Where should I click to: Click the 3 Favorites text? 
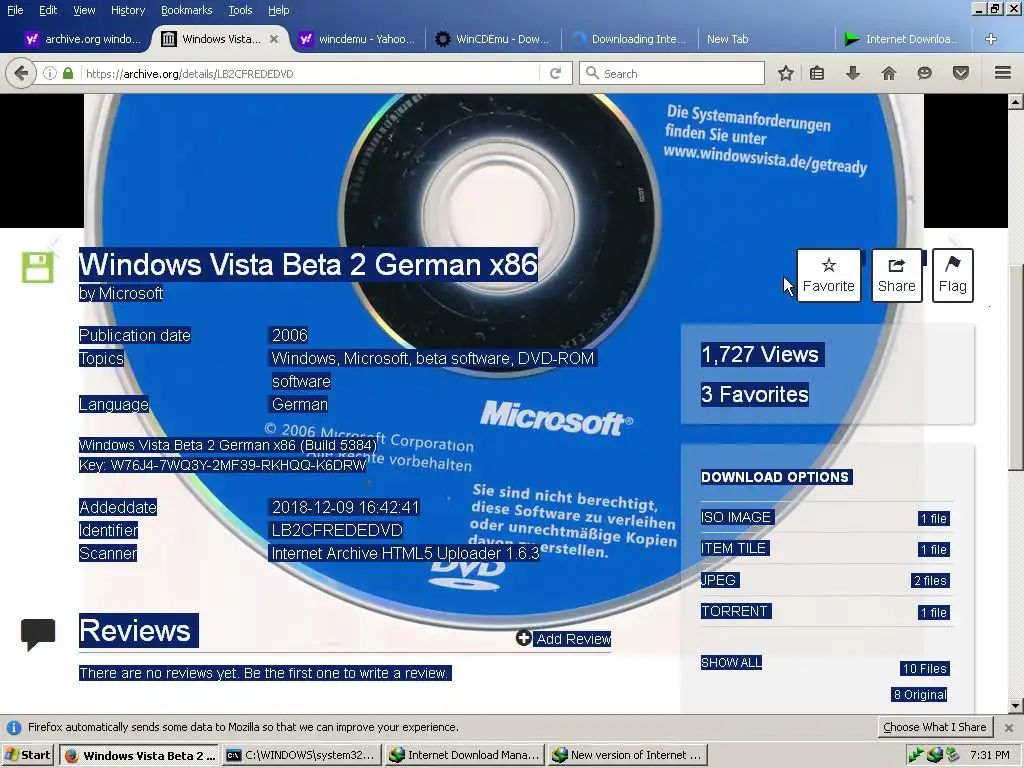point(754,394)
